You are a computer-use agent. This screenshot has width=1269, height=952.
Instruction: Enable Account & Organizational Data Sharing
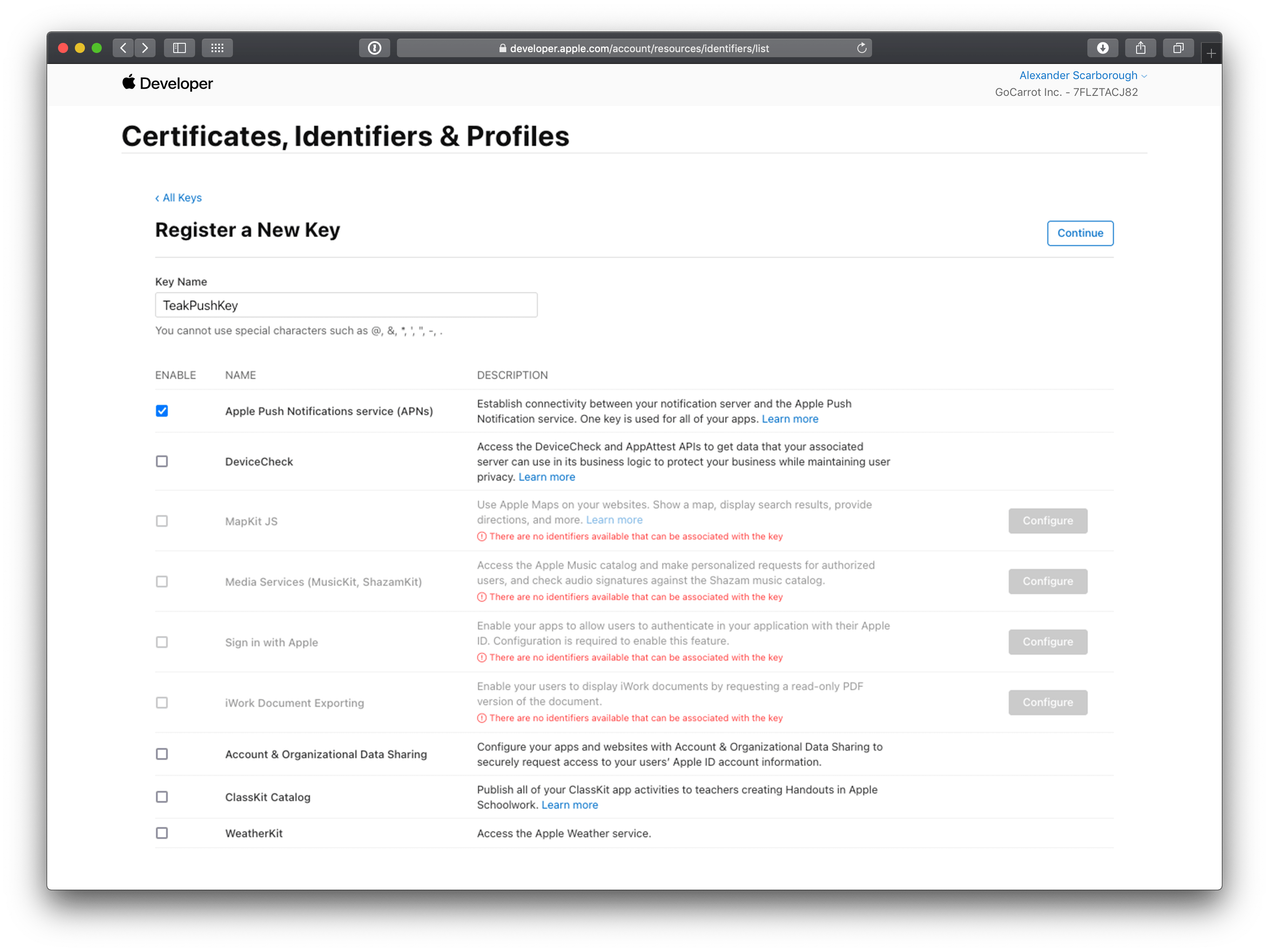(x=162, y=754)
